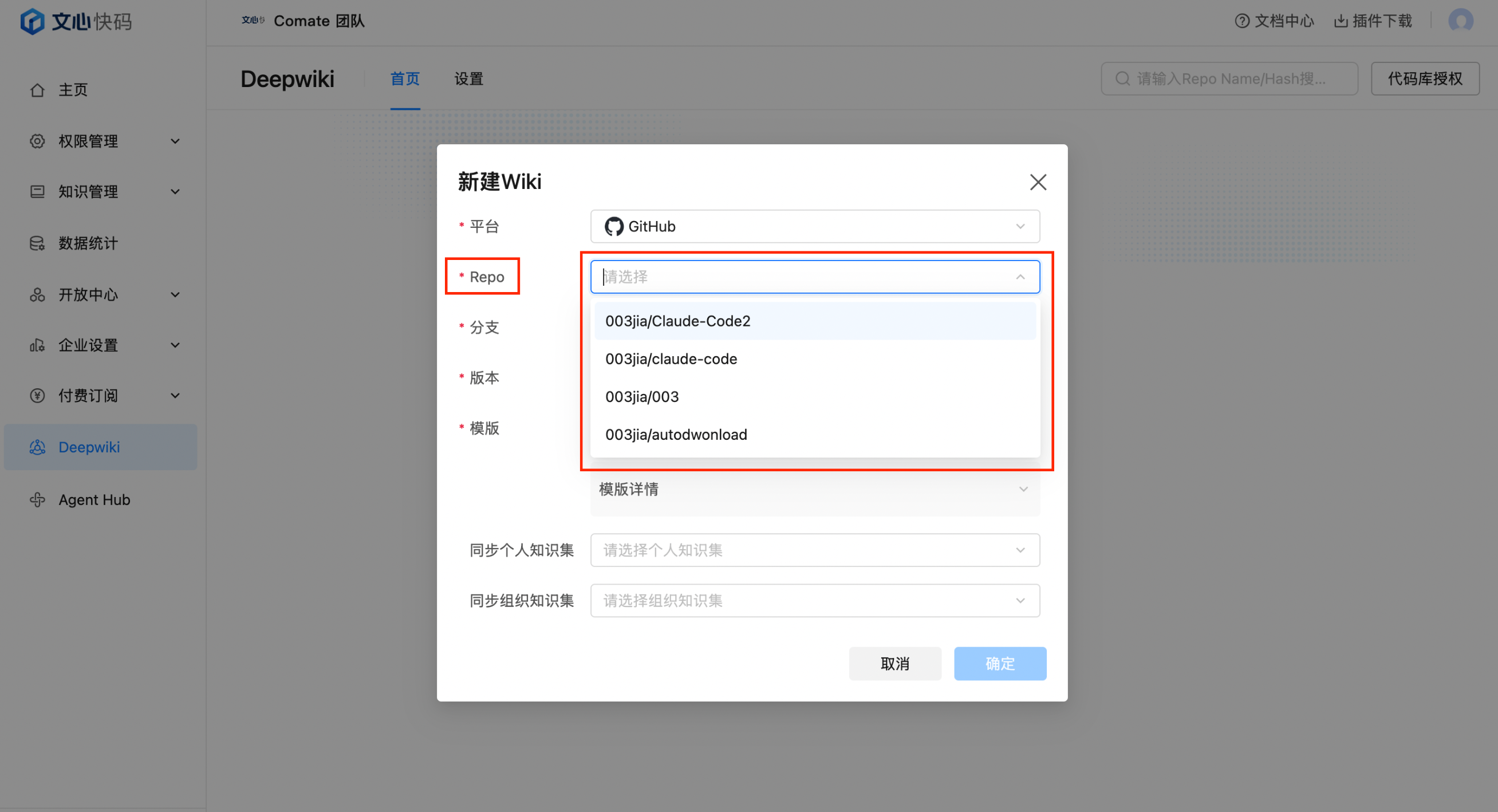Open Deepwiki in sidebar
Screen dimensions: 1498x812
101,447
